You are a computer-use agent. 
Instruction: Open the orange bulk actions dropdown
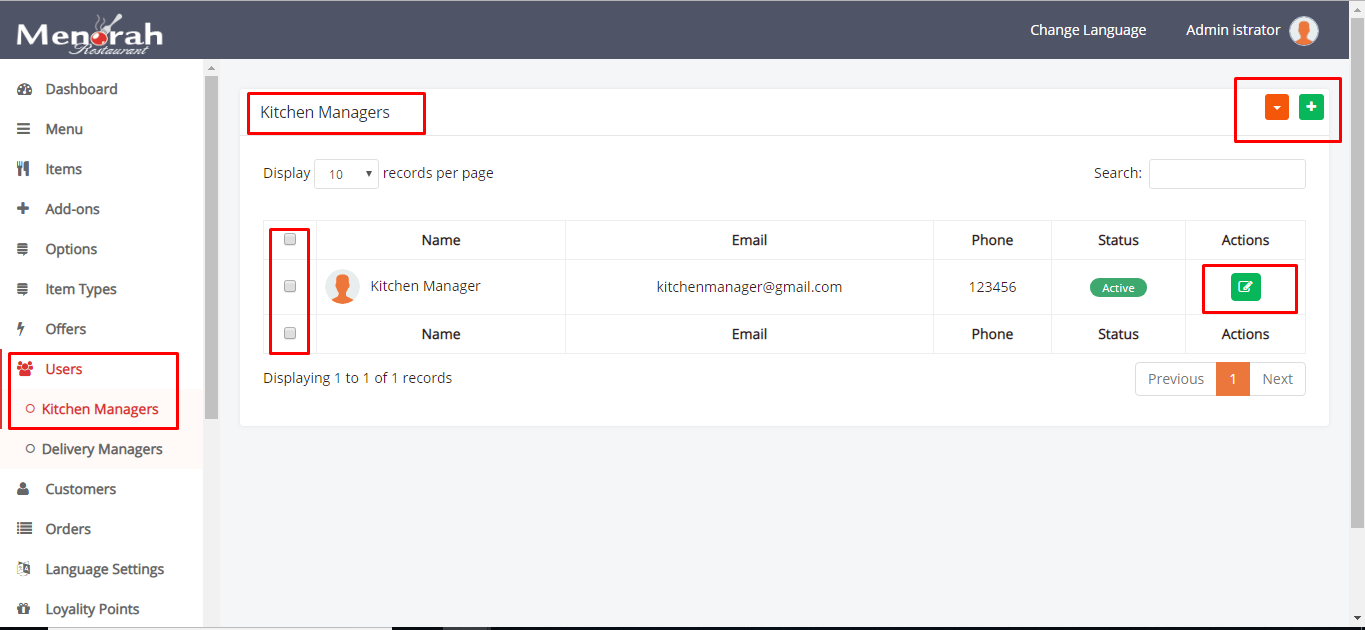(x=1276, y=107)
